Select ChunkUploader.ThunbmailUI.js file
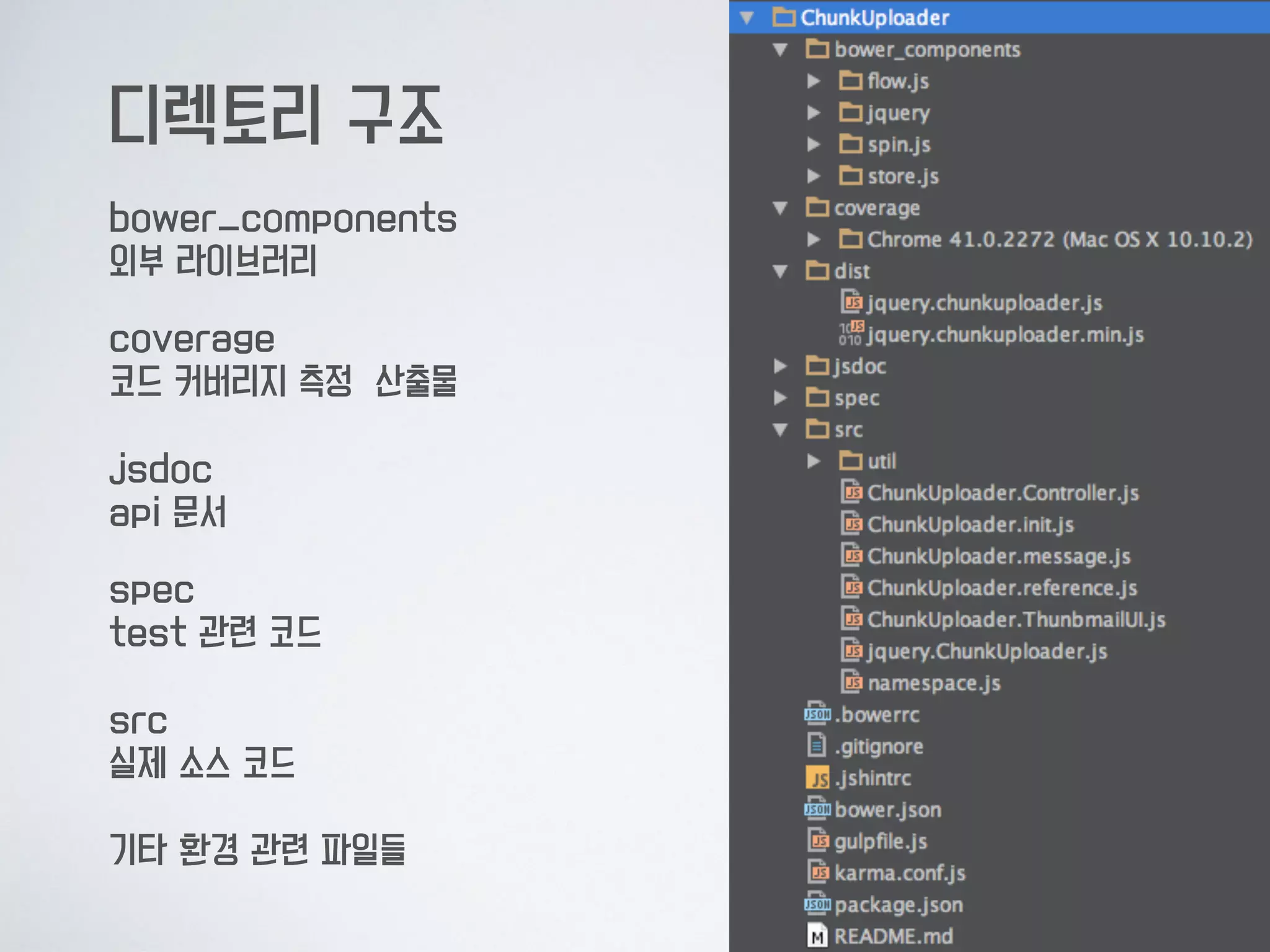1270x952 pixels. [x=1016, y=619]
